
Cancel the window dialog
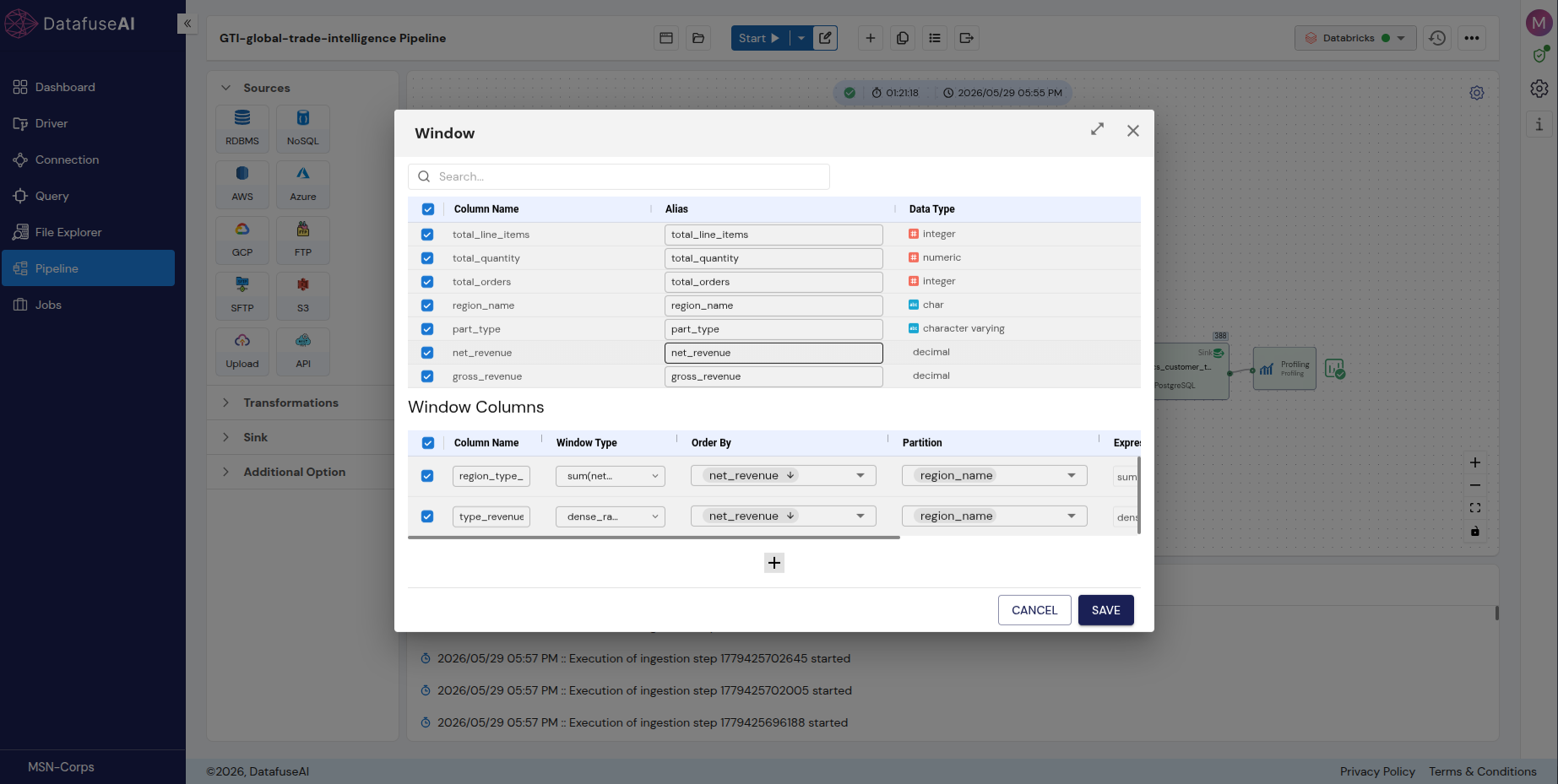point(1034,610)
